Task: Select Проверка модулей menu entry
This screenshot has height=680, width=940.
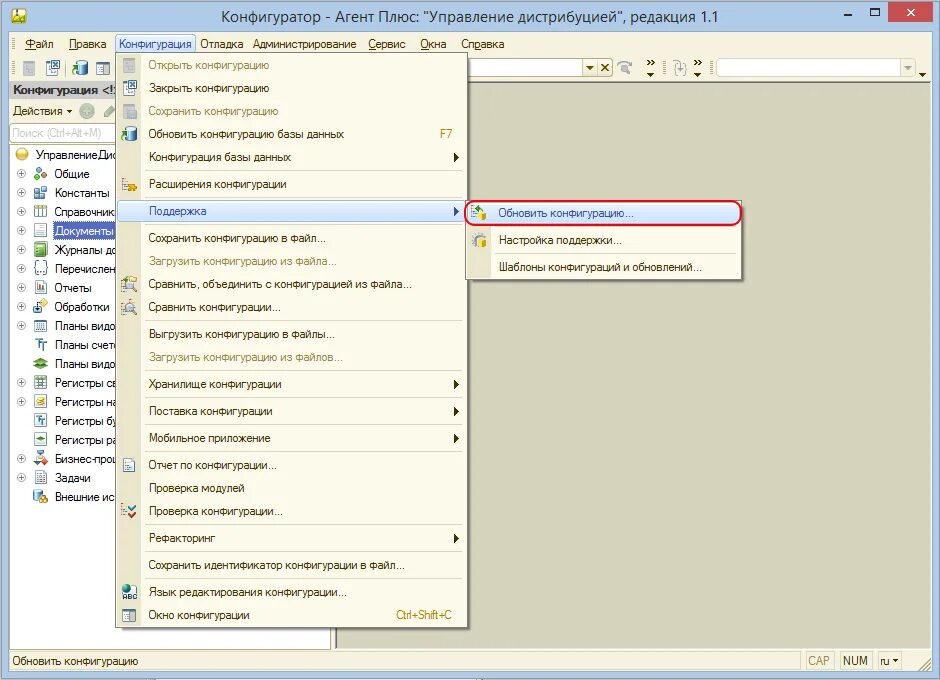Action: [291, 488]
